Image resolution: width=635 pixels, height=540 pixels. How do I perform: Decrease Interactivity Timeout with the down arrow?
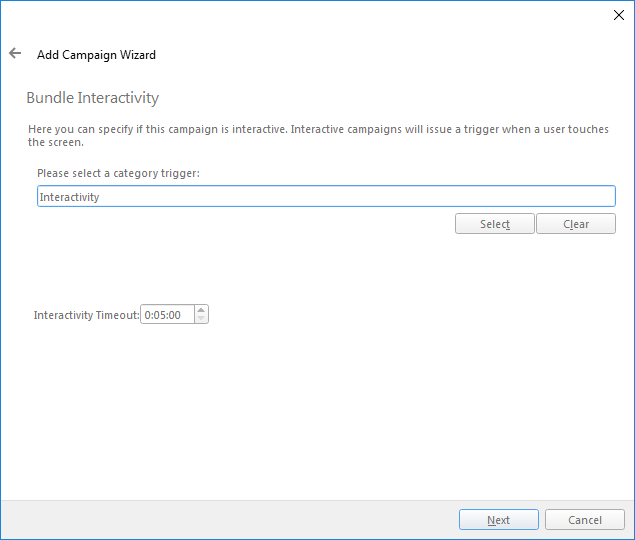[201, 319]
